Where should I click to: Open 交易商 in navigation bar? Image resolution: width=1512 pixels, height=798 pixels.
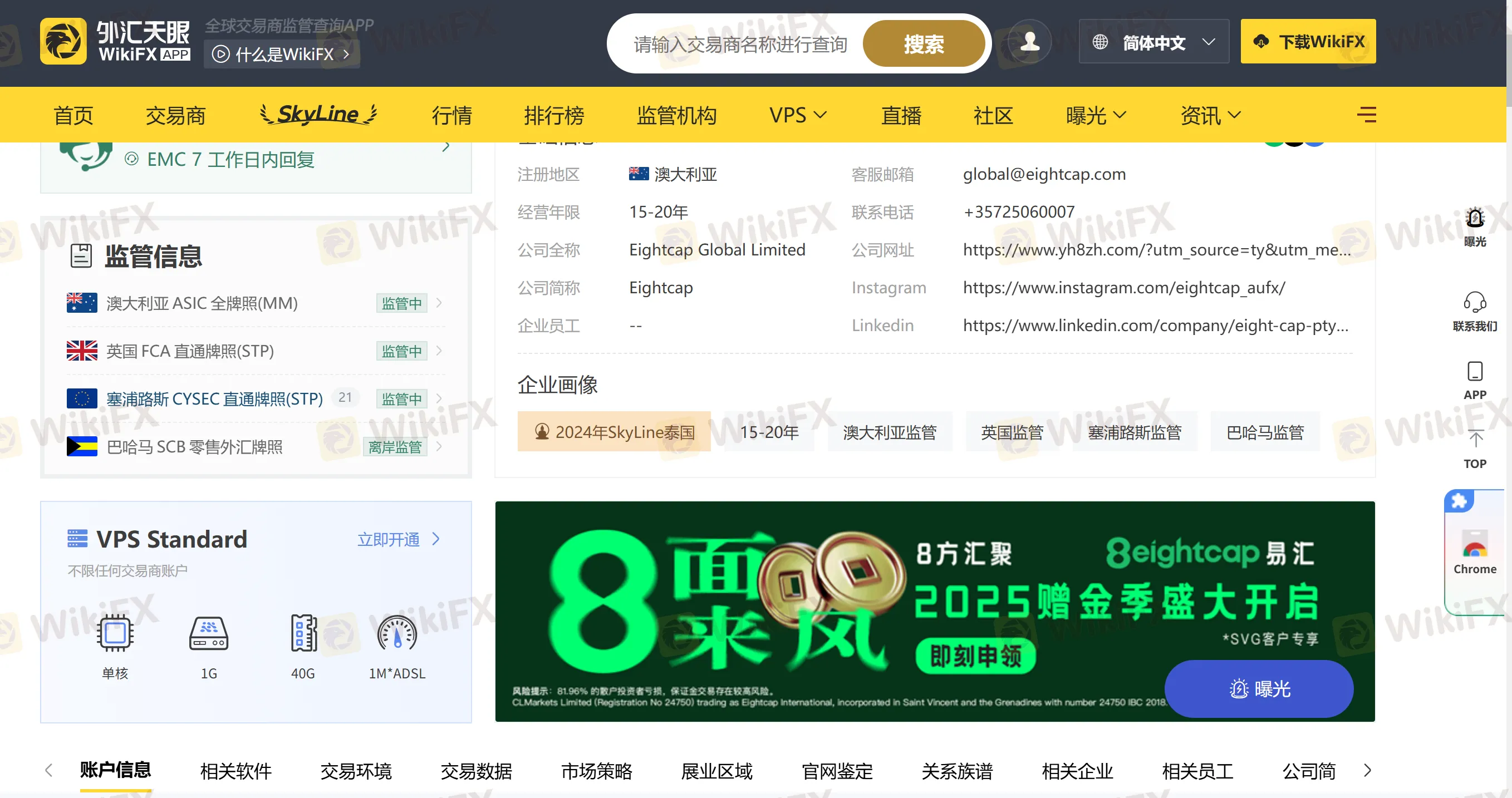click(x=175, y=115)
